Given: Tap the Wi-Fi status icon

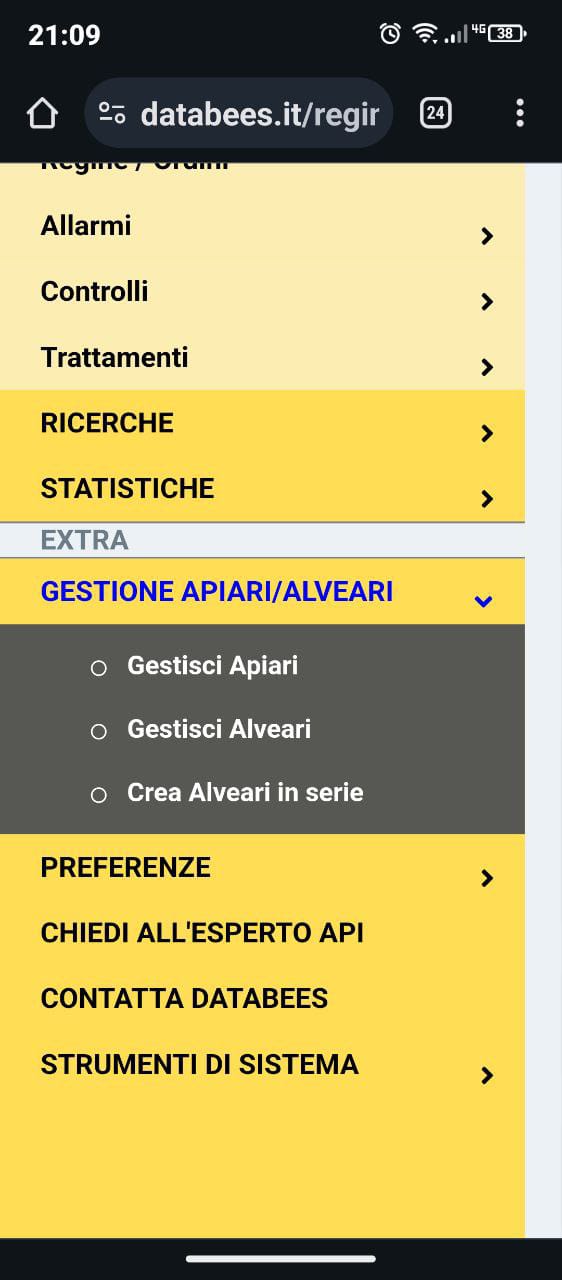Looking at the screenshot, I should click(426, 34).
